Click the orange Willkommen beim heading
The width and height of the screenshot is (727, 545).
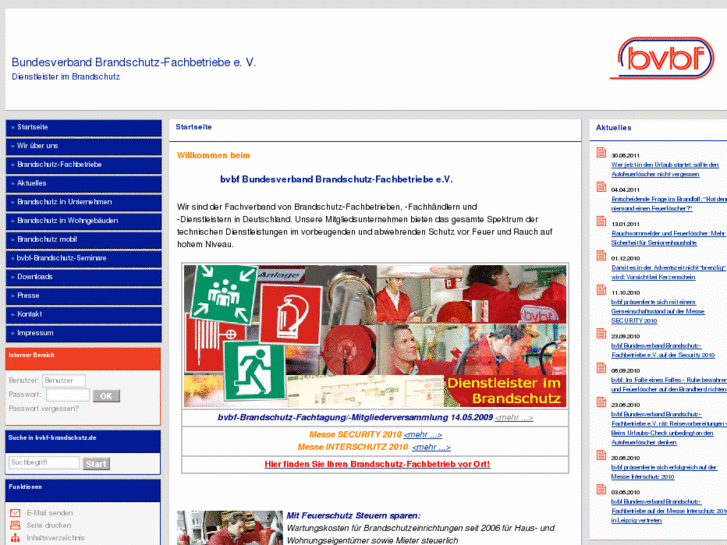tap(213, 156)
